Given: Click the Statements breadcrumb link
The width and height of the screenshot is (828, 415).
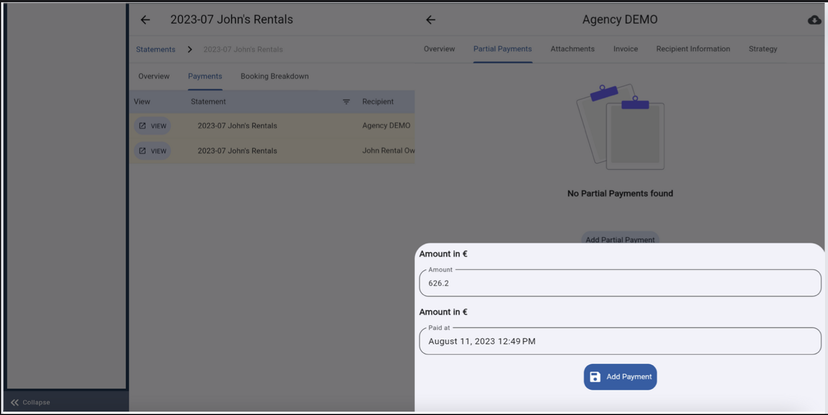Looking at the screenshot, I should point(156,49).
